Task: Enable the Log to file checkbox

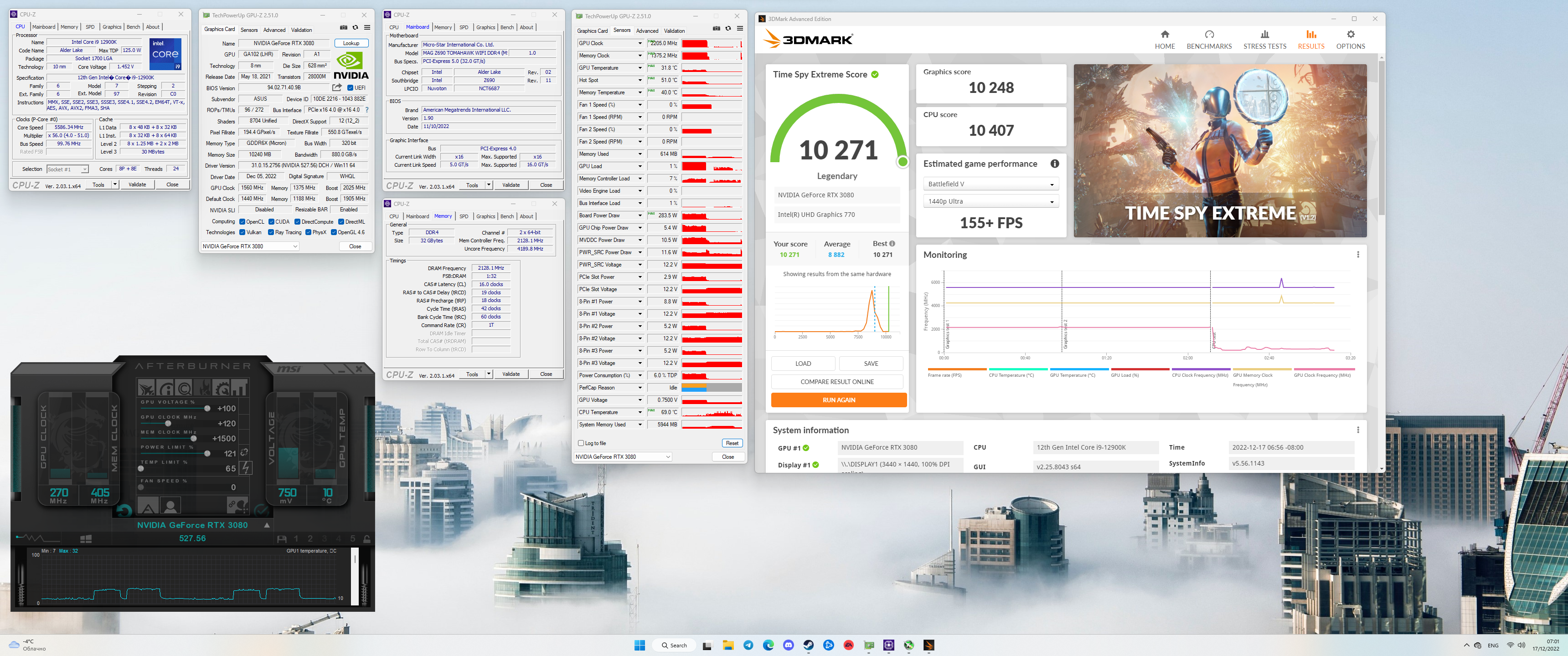Action: 581,443
